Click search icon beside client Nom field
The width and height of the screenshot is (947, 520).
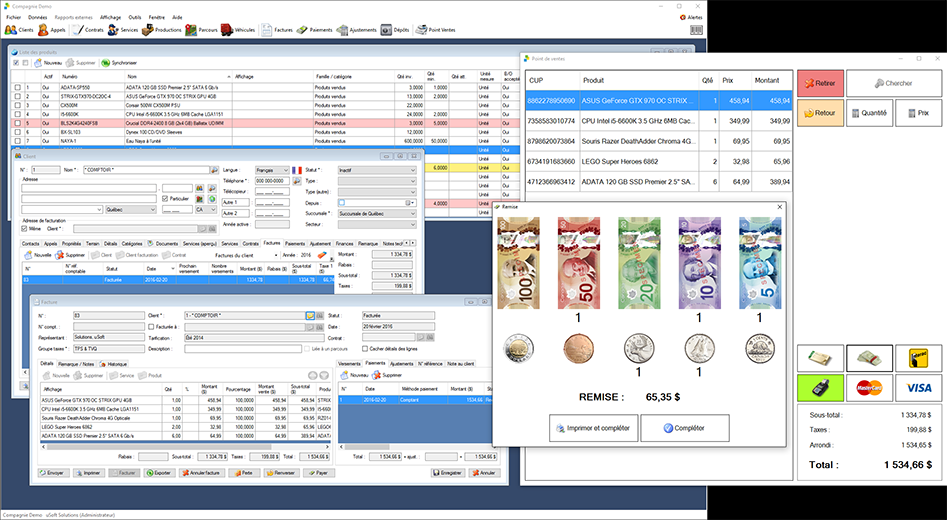(x=214, y=170)
